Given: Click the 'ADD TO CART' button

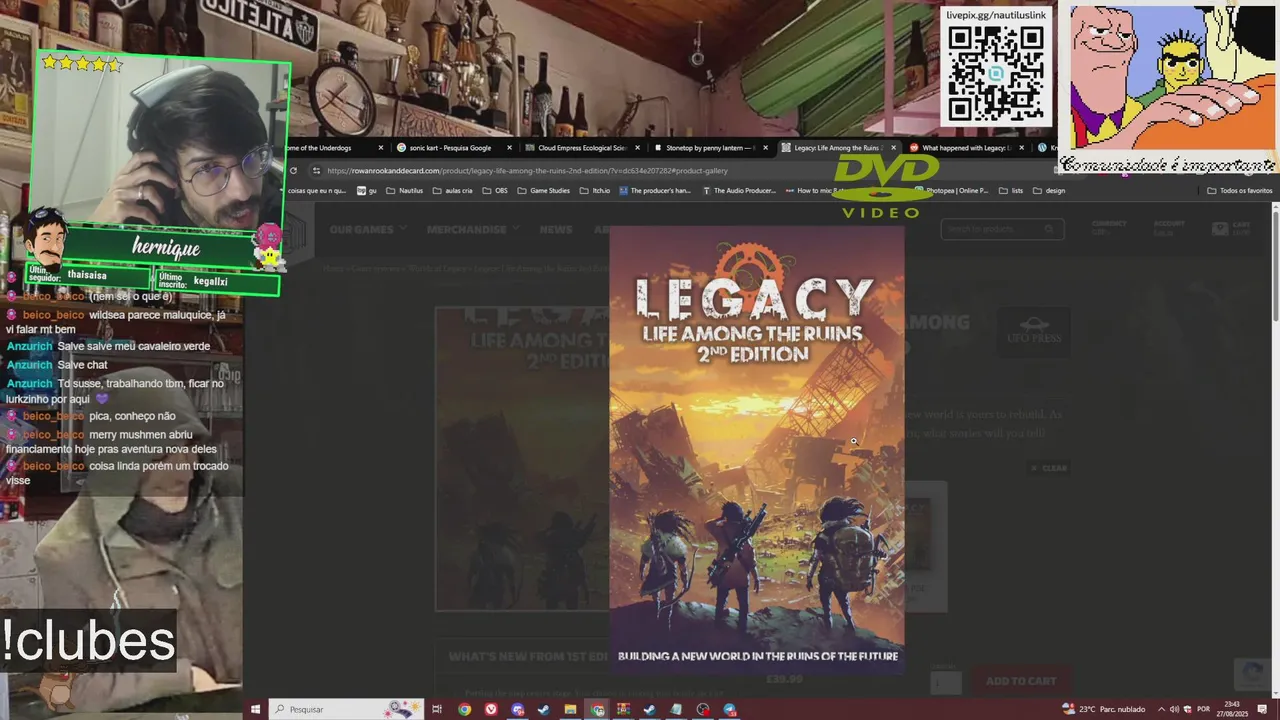Looking at the screenshot, I should point(1020,681).
